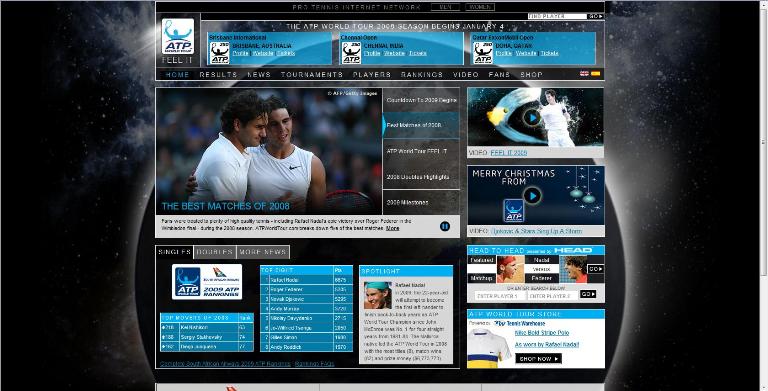Open the TOURNAMENTS menu
This screenshot has height=391, width=768.
coord(312,74)
